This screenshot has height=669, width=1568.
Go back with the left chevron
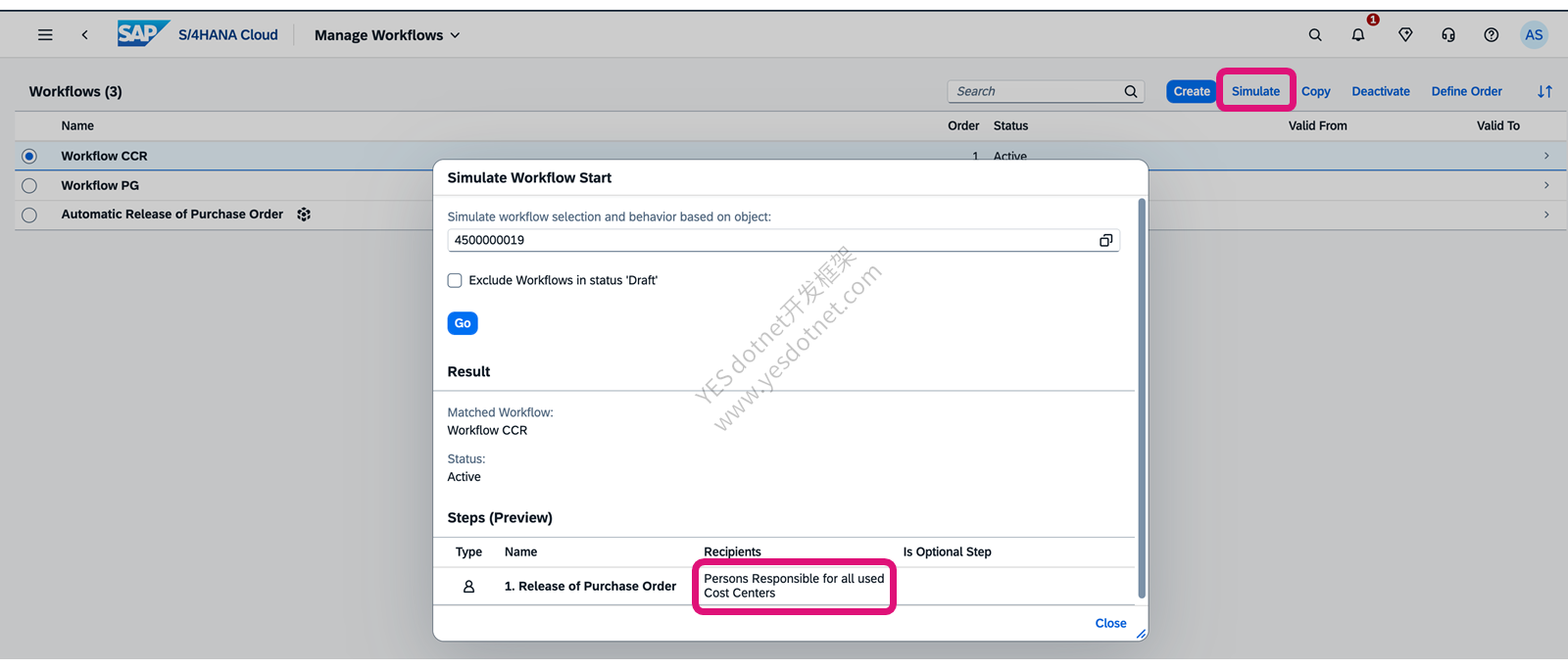coord(84,34)
